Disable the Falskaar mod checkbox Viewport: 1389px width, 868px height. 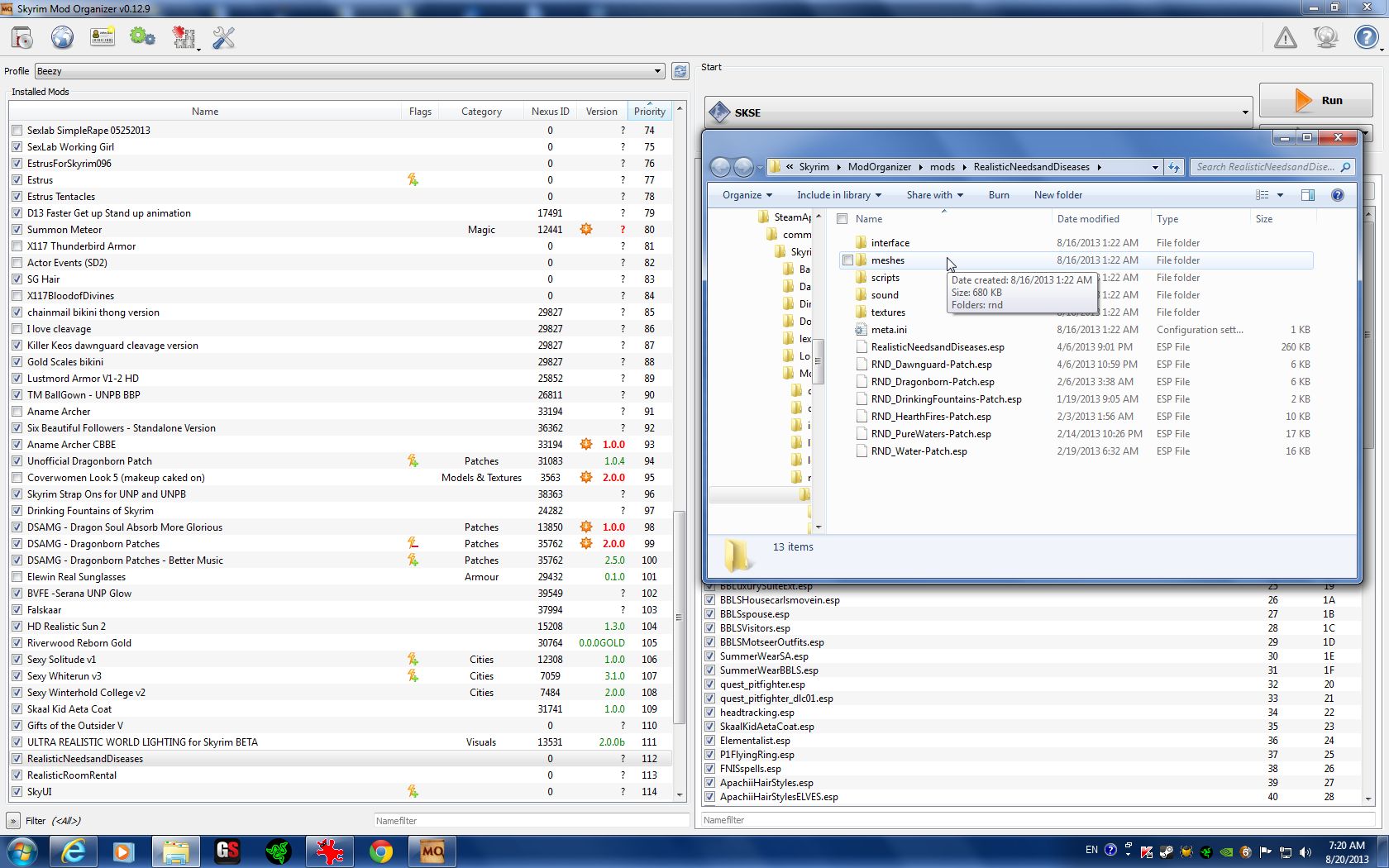pos(17,610)
